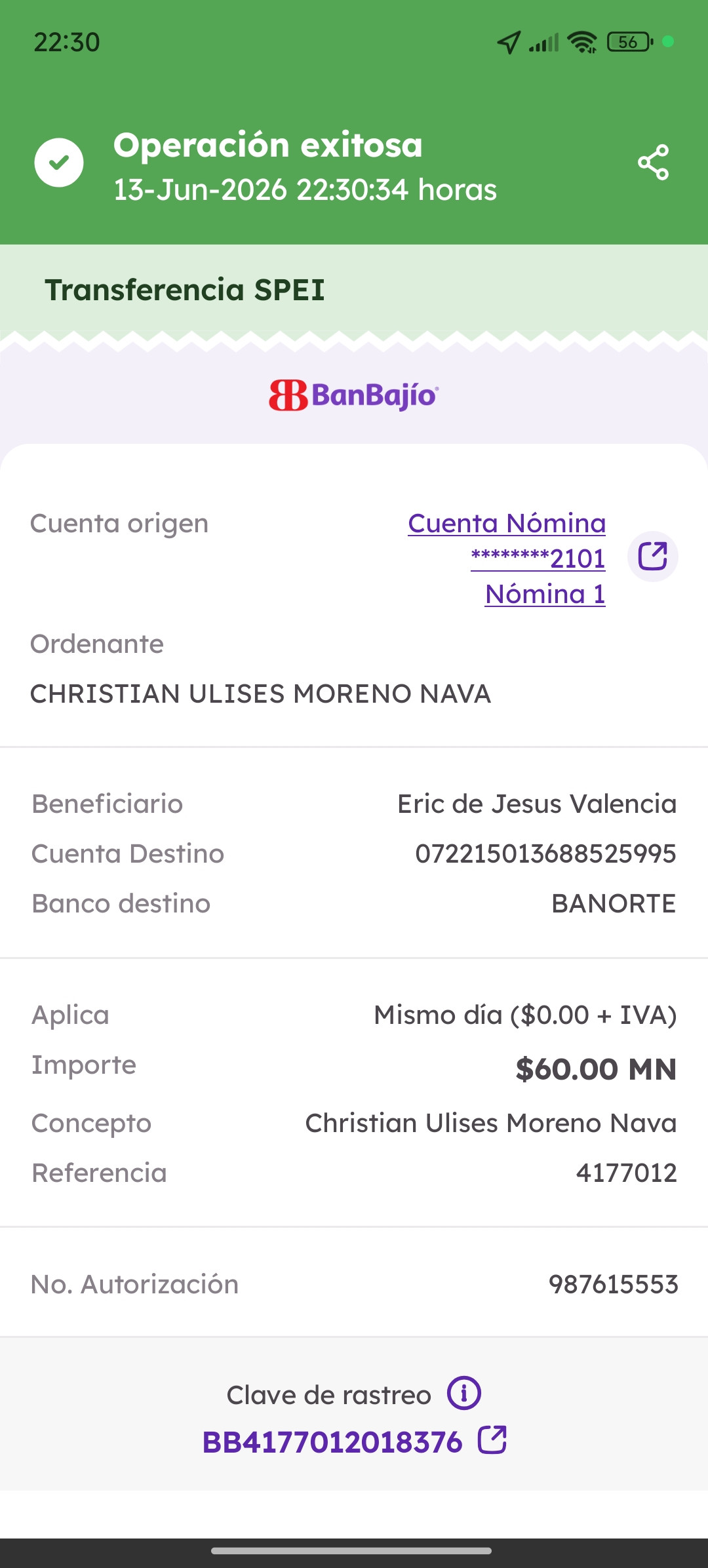Open the Cuenta Nómina link
Screen dimensions: 708x1568
(x=507, y=523)
